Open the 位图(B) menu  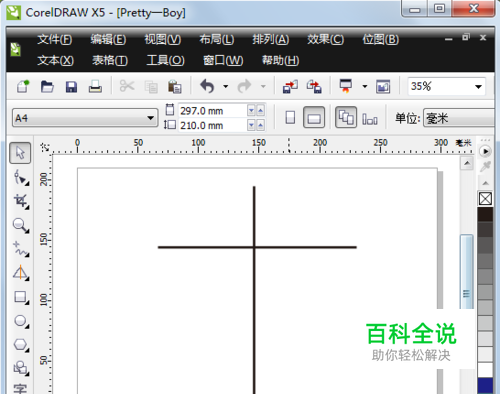click(x=381, y=40)
